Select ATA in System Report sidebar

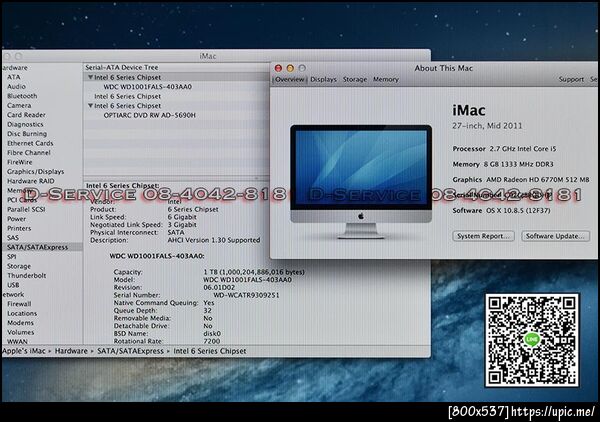click(x=14, y=77)
